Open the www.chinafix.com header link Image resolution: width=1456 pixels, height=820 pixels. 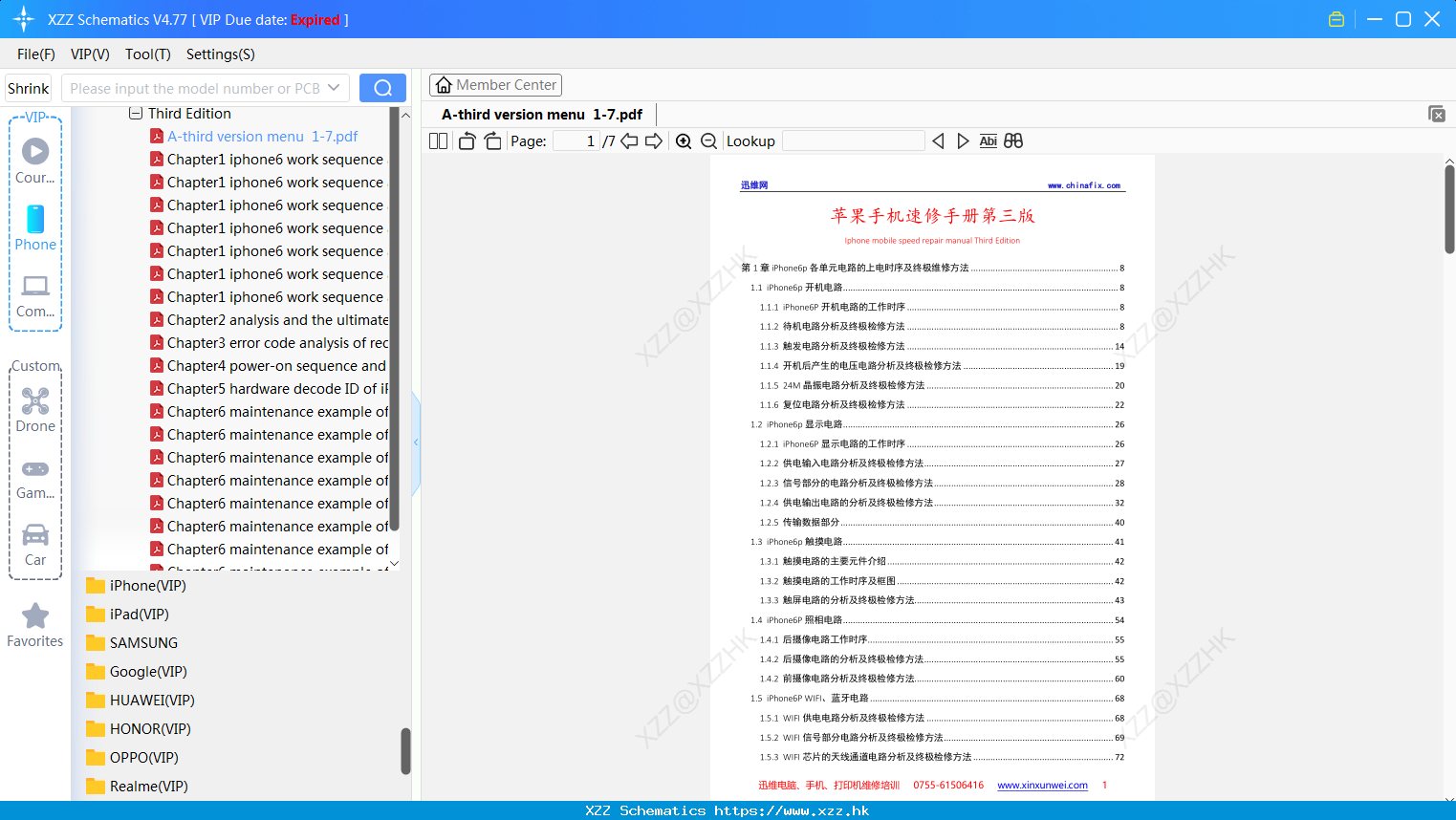click(x=1084, y=185)
